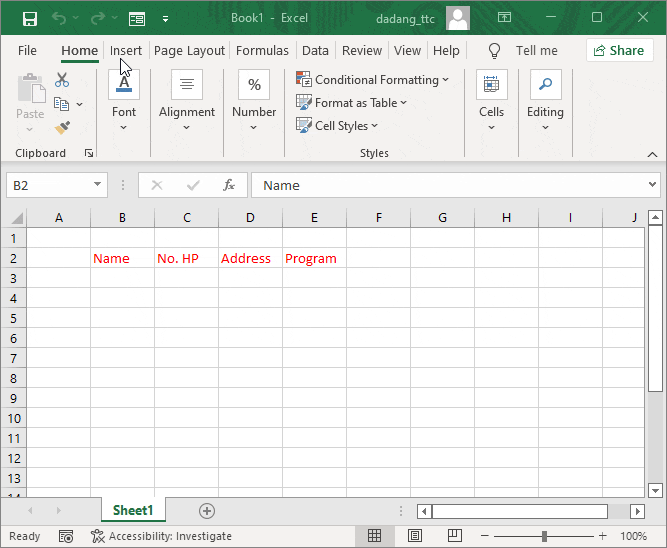Screen dimensions: 667x548
Task: Click Accessibility: Investigate in status bar
Action: [162, 536]
